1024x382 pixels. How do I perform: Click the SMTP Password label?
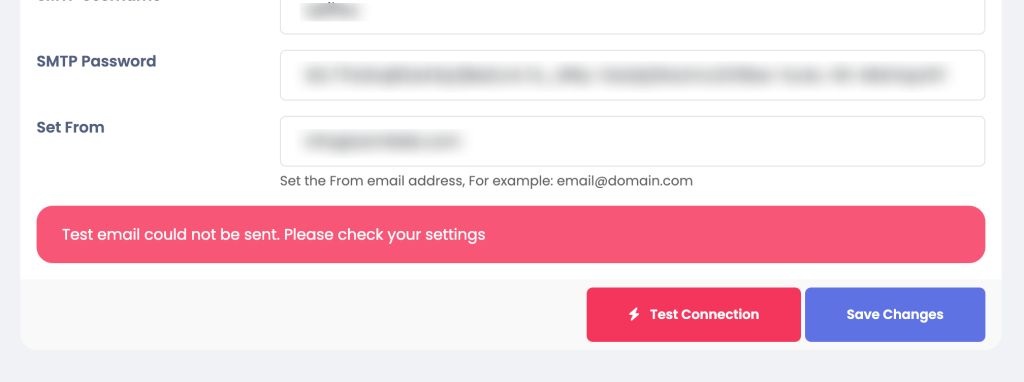click(x=96, y=61)
